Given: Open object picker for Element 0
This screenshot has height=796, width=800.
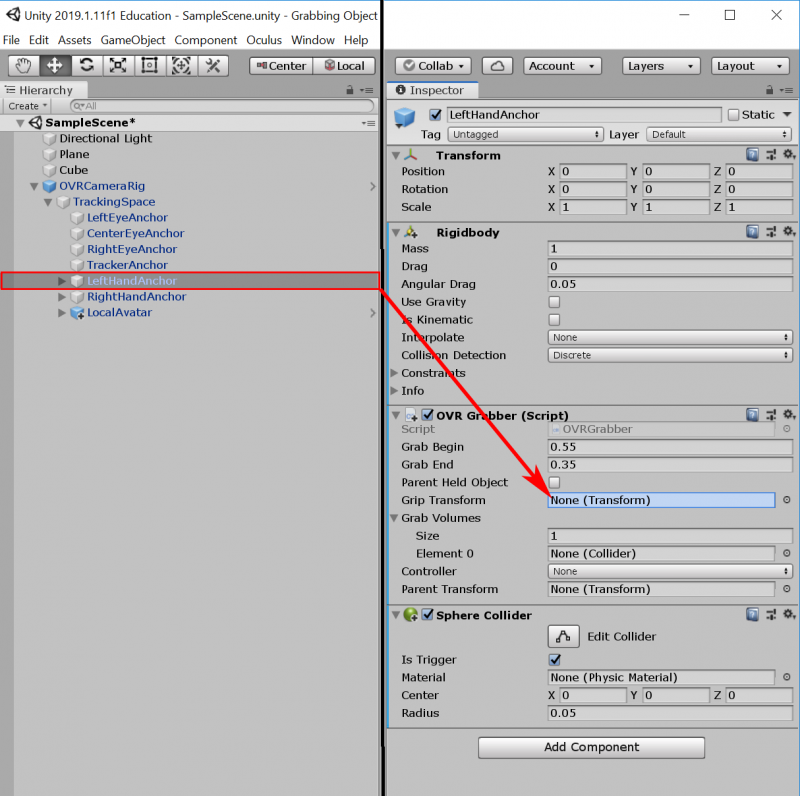Looking at the screenshot, I should tap(787, 553).
